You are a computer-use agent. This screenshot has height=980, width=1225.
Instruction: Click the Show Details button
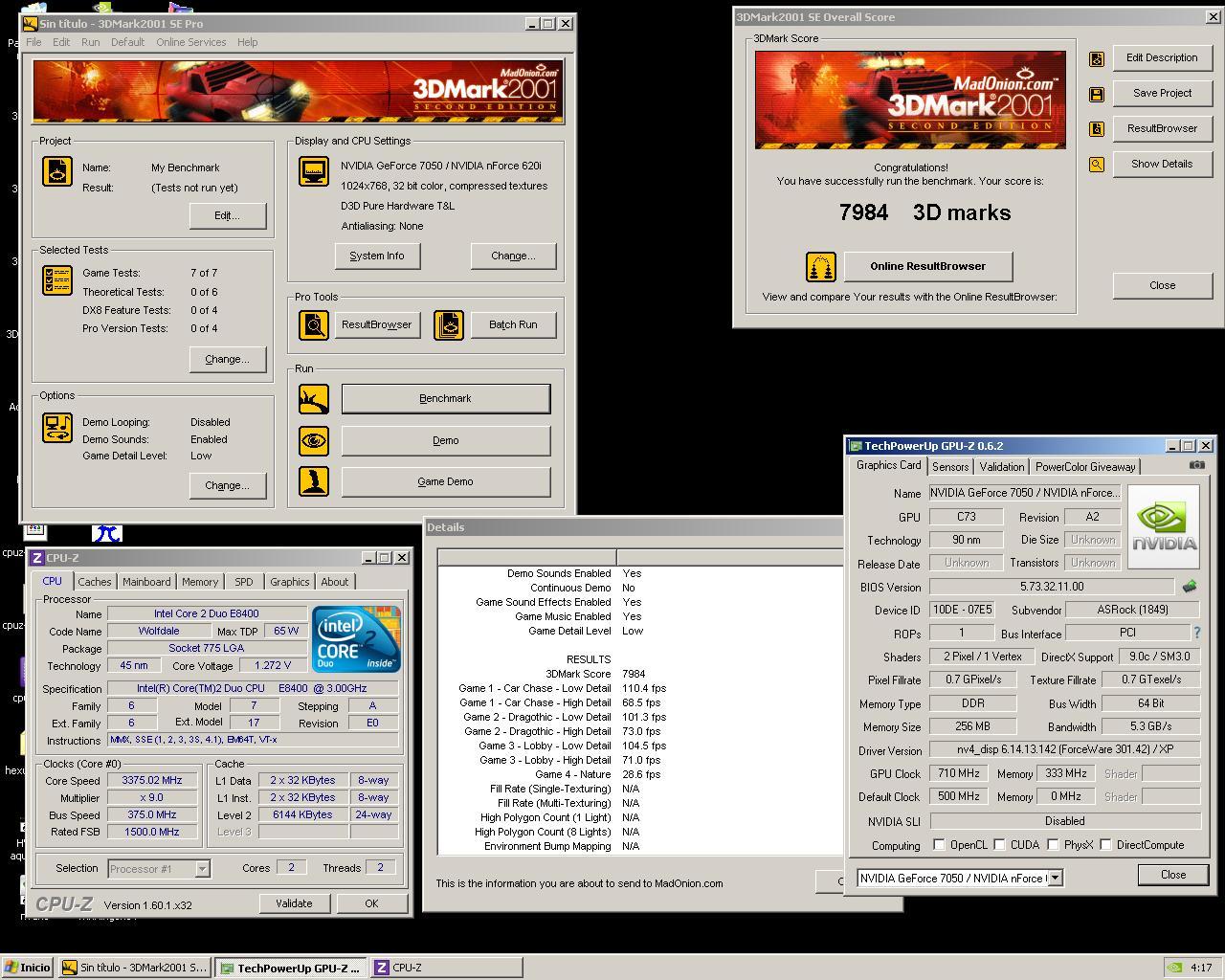[1163, 164]
